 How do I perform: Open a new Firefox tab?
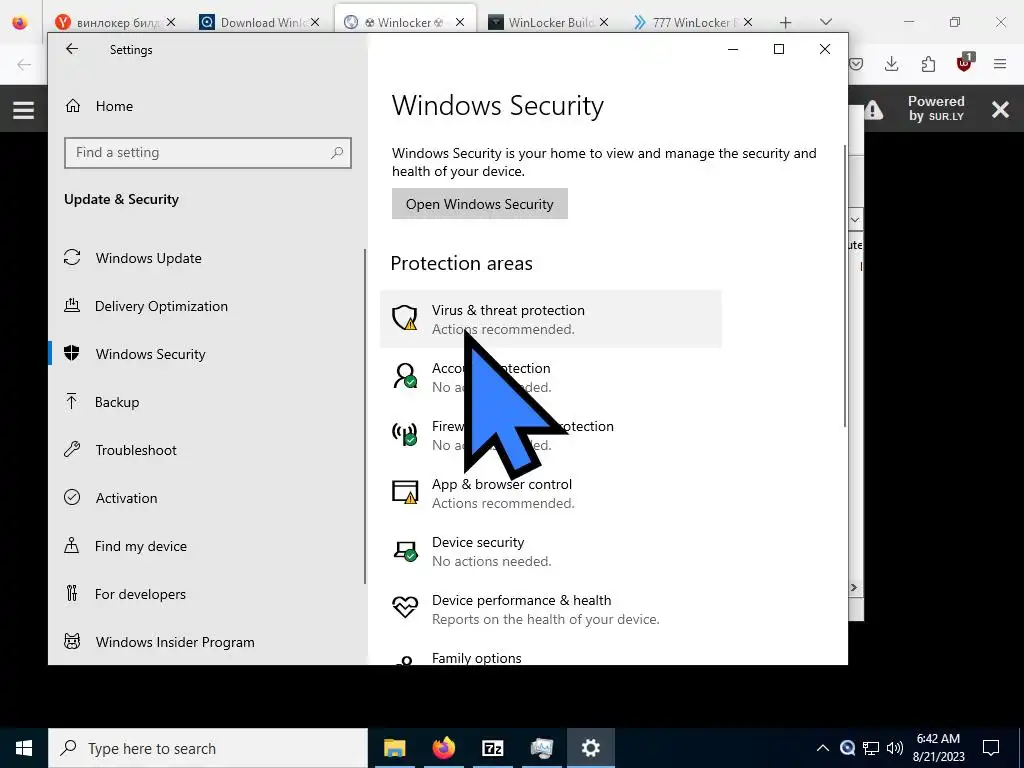785,22
